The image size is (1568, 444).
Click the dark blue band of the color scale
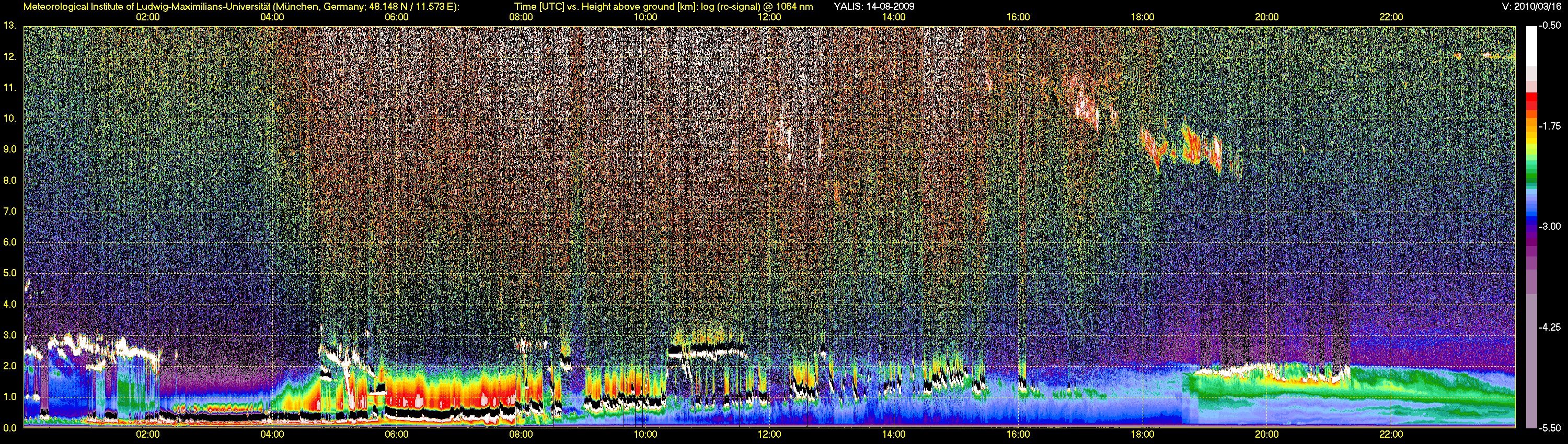1531,220
